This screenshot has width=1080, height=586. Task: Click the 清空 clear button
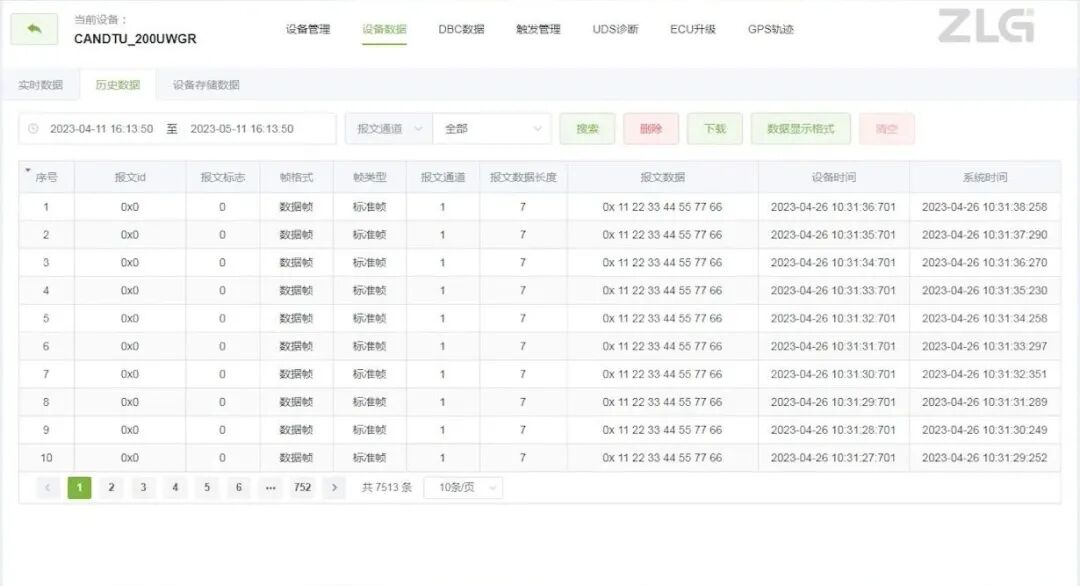(886, 129)
